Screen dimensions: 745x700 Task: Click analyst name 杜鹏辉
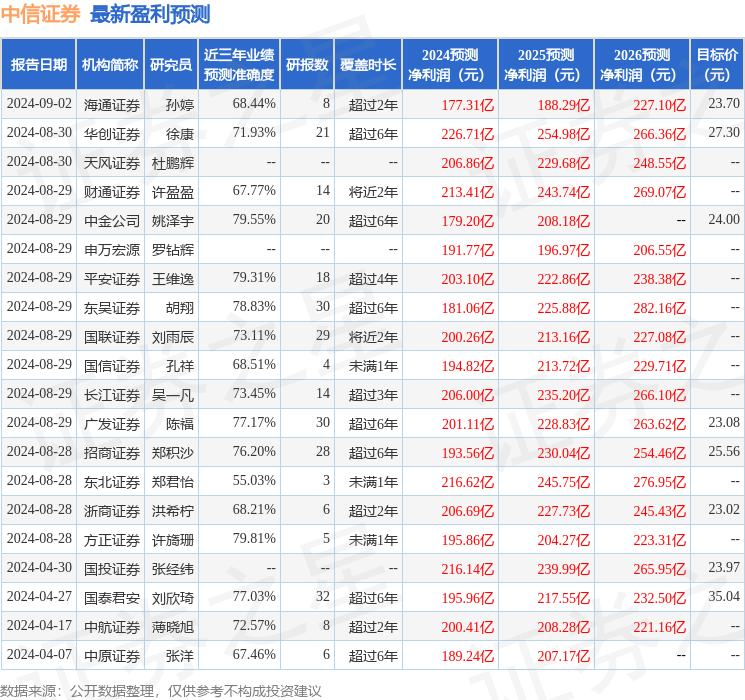[x=172, y=163]
